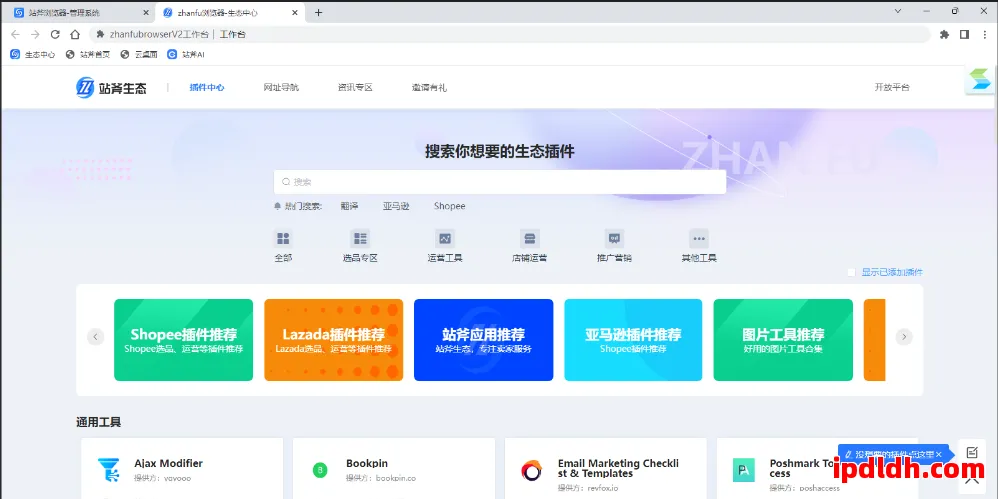Click the carousel next arrow

click(x=904, y=337)
